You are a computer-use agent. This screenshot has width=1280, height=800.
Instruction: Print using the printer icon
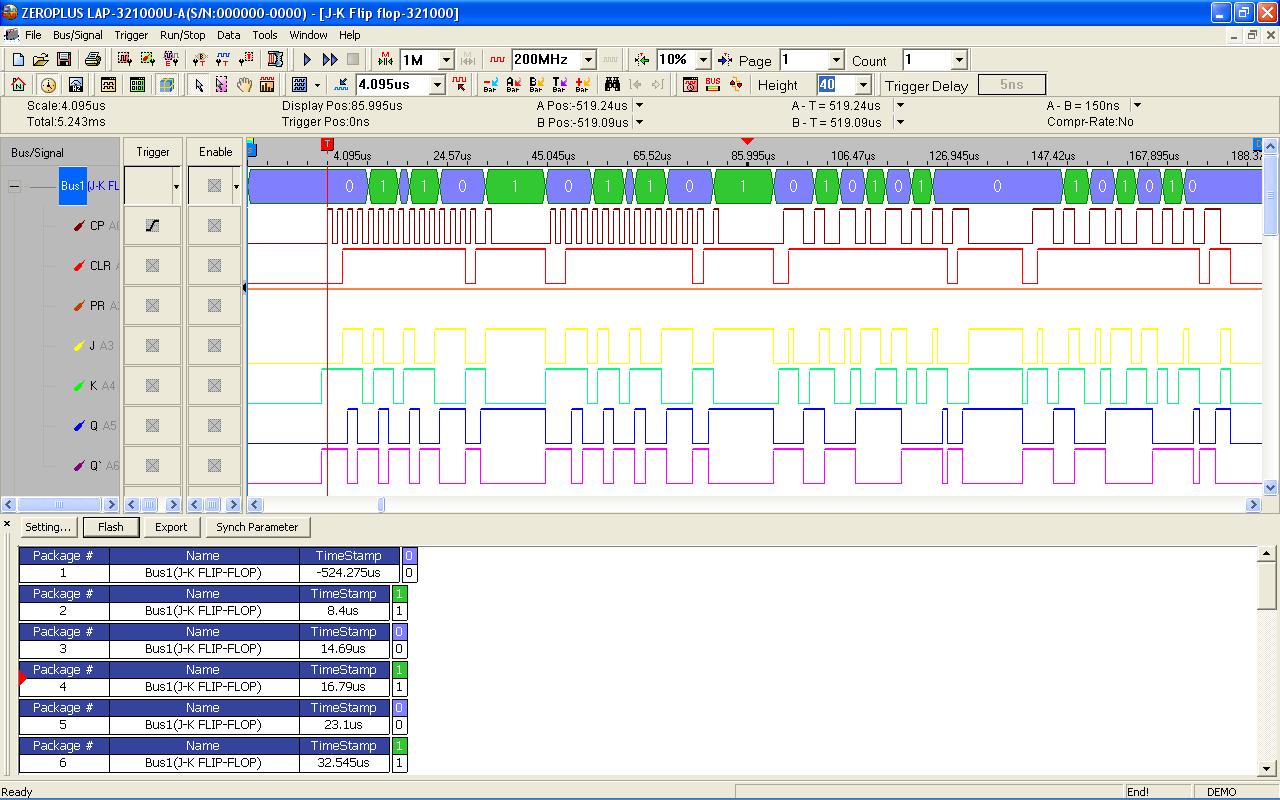click(92, 60)
